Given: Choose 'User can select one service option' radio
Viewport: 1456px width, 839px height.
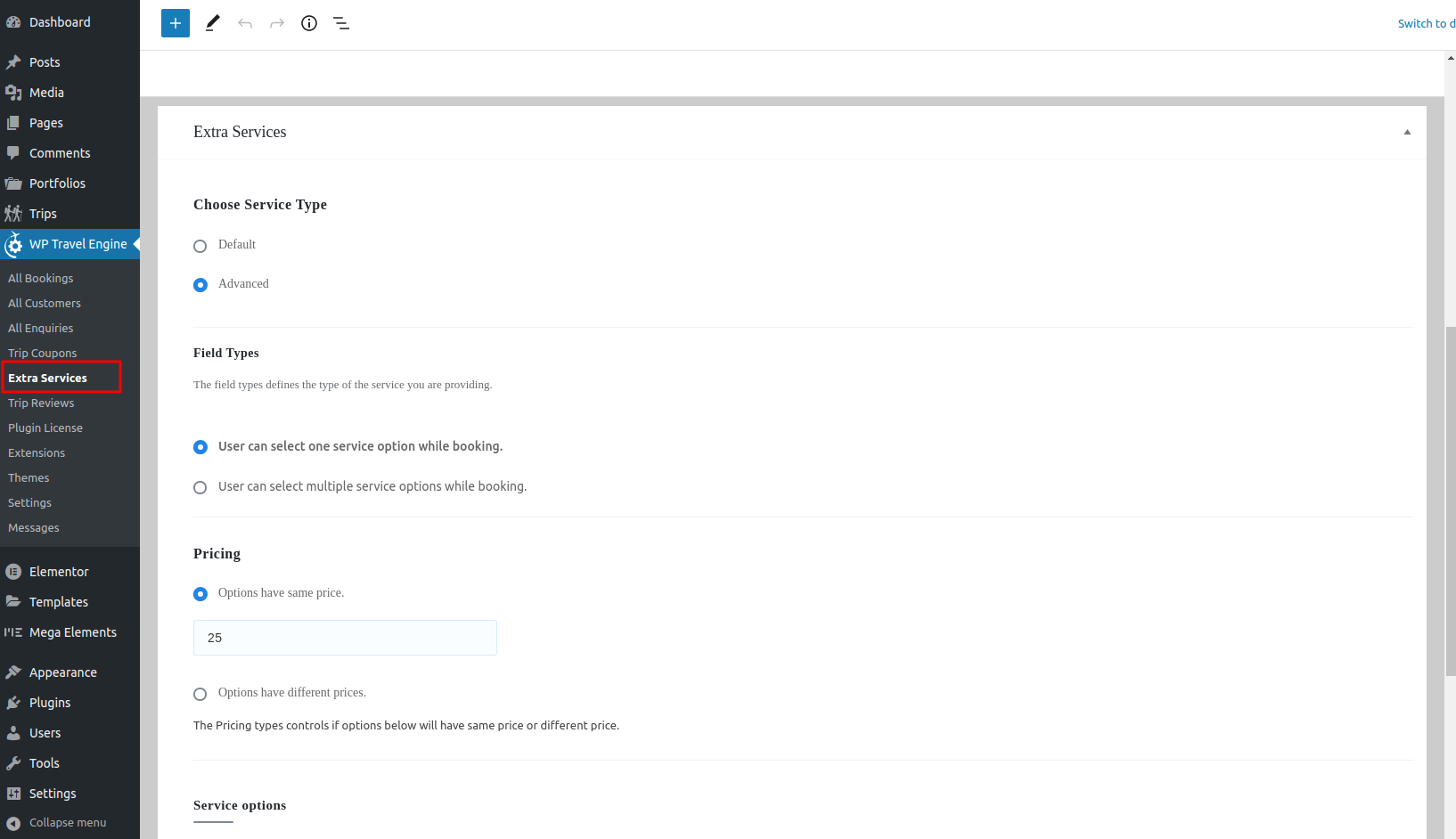Looking at the screenshot, I should tap(200, 447).
